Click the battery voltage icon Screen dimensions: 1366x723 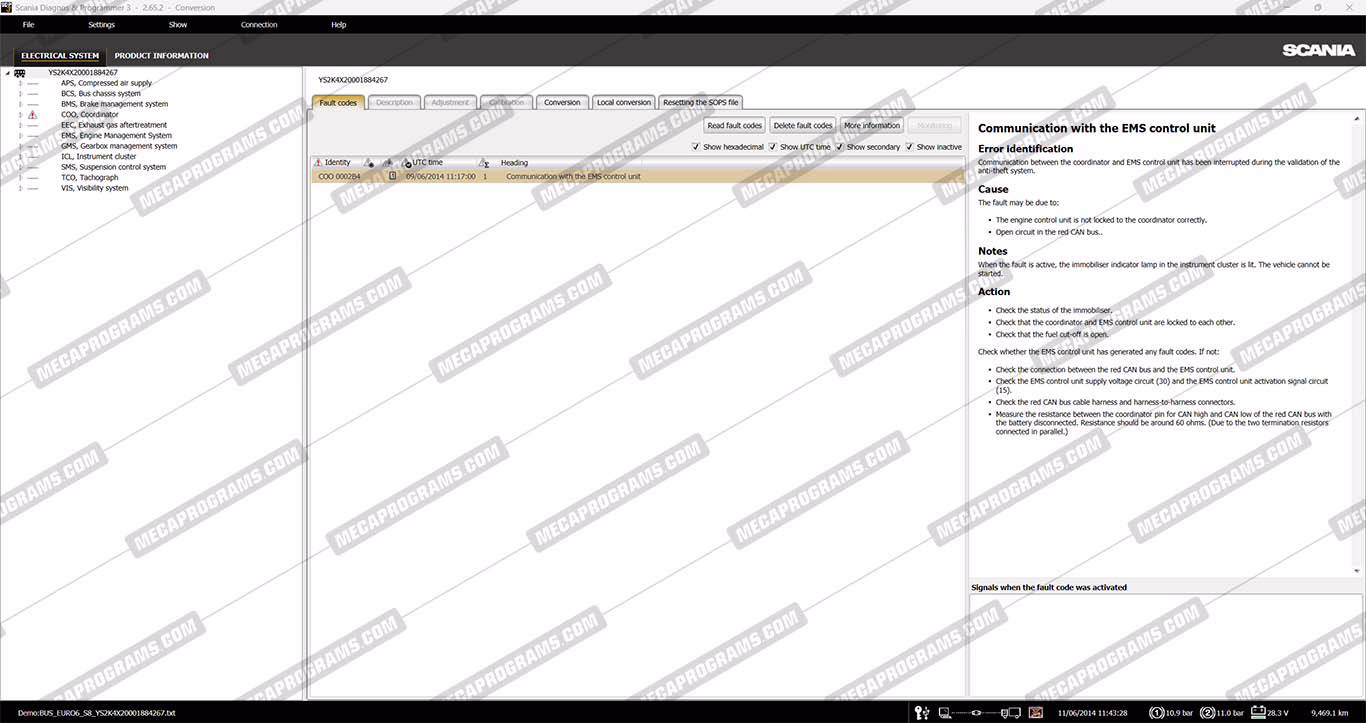point(1258,713)
